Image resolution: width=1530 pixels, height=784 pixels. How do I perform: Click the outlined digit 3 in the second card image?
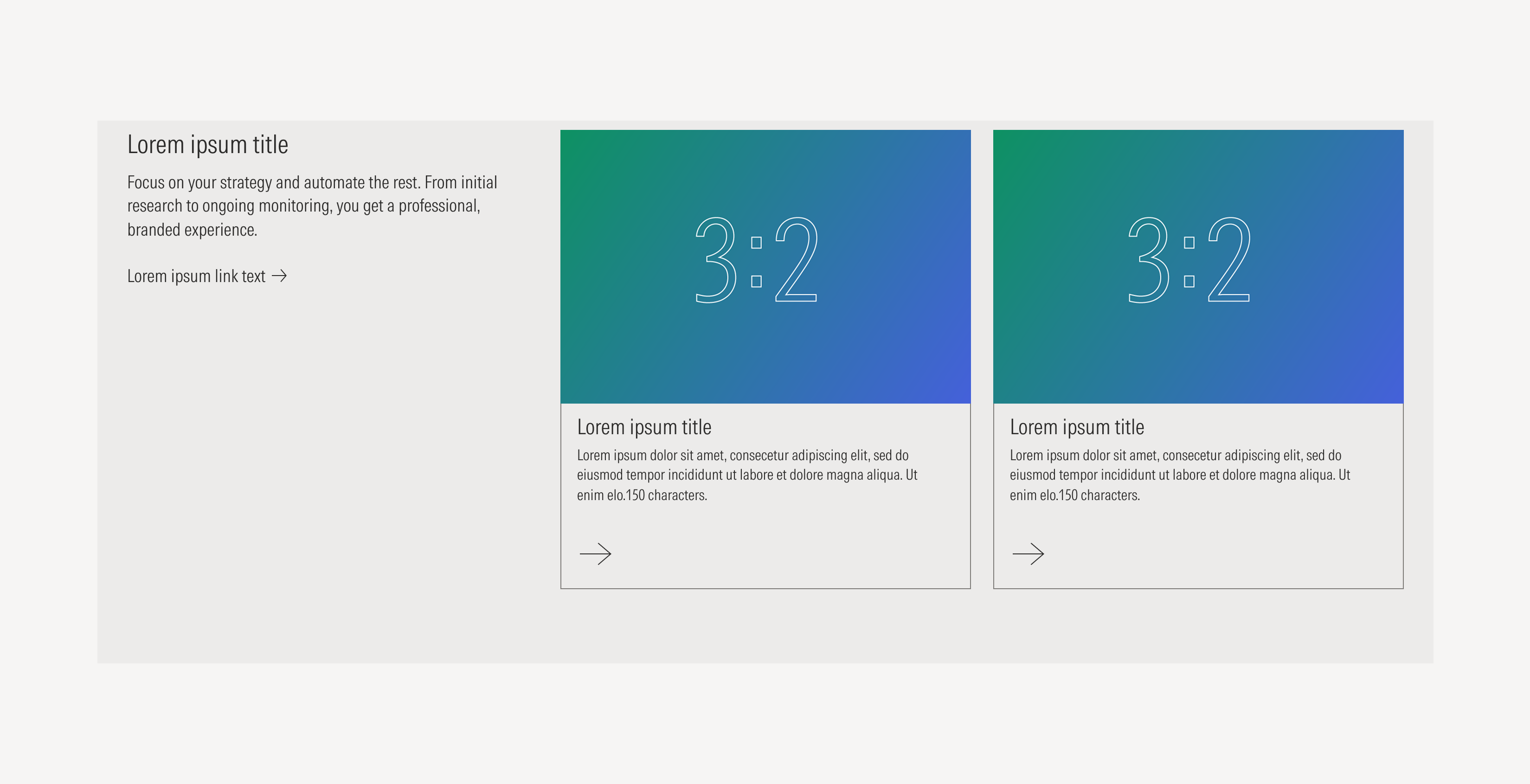1149,260
